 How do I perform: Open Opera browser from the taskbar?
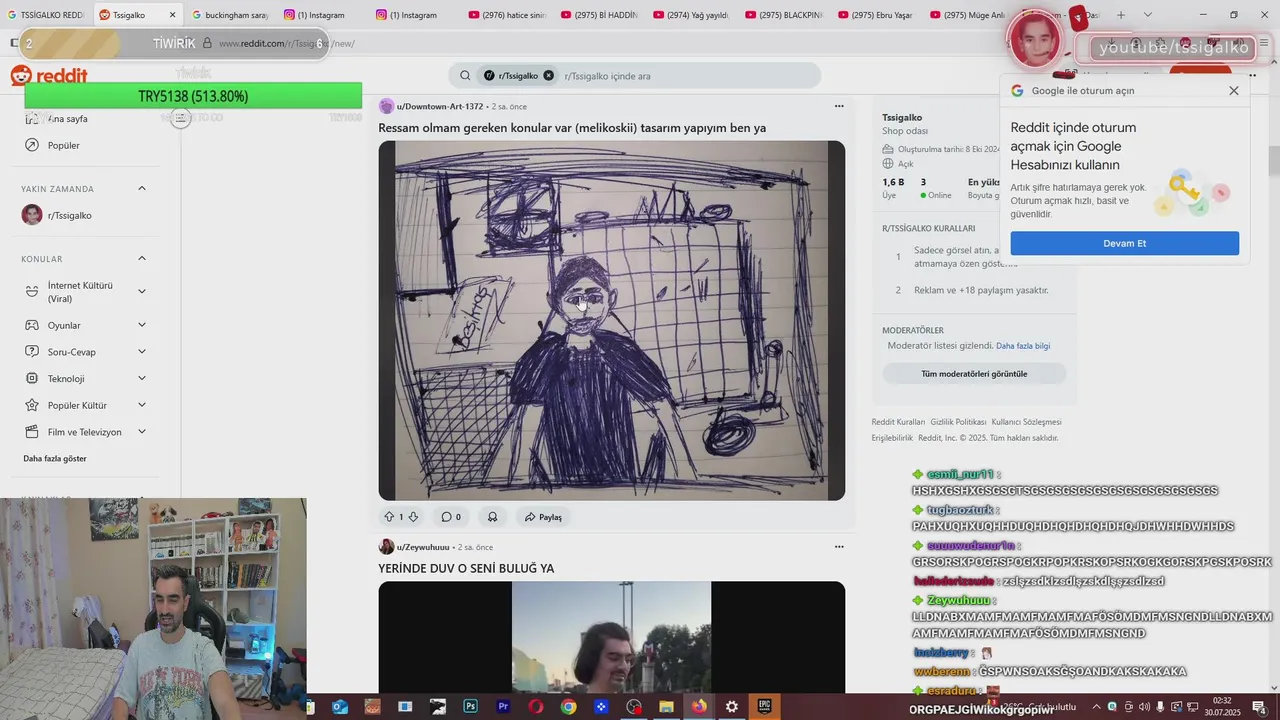coord(536,707)
